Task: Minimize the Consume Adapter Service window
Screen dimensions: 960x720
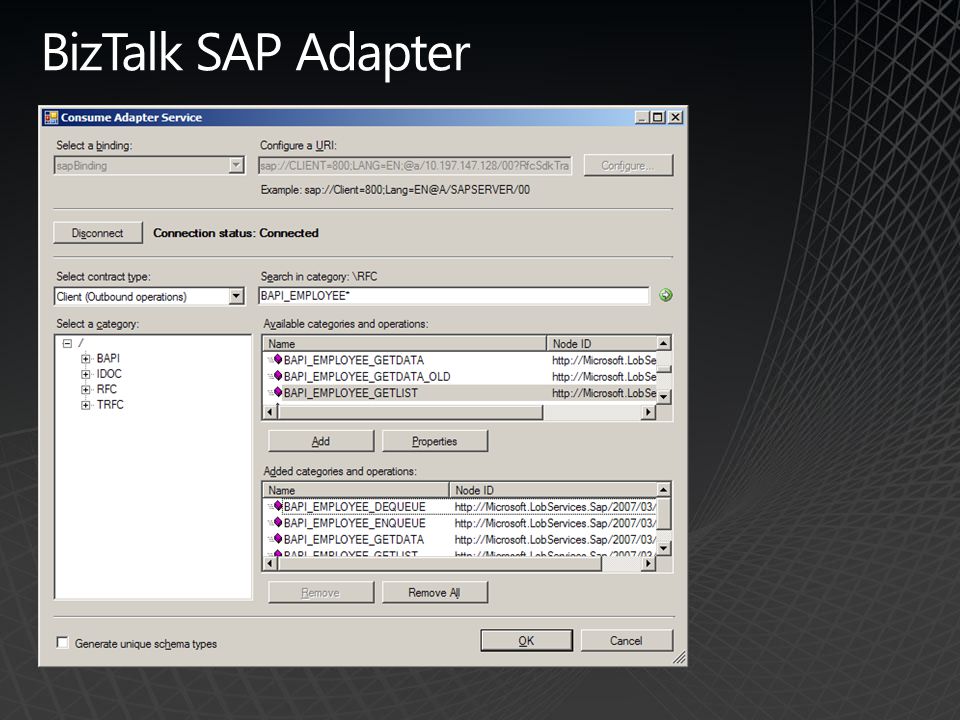Action: pyautogui.click(x=642, y=117)
